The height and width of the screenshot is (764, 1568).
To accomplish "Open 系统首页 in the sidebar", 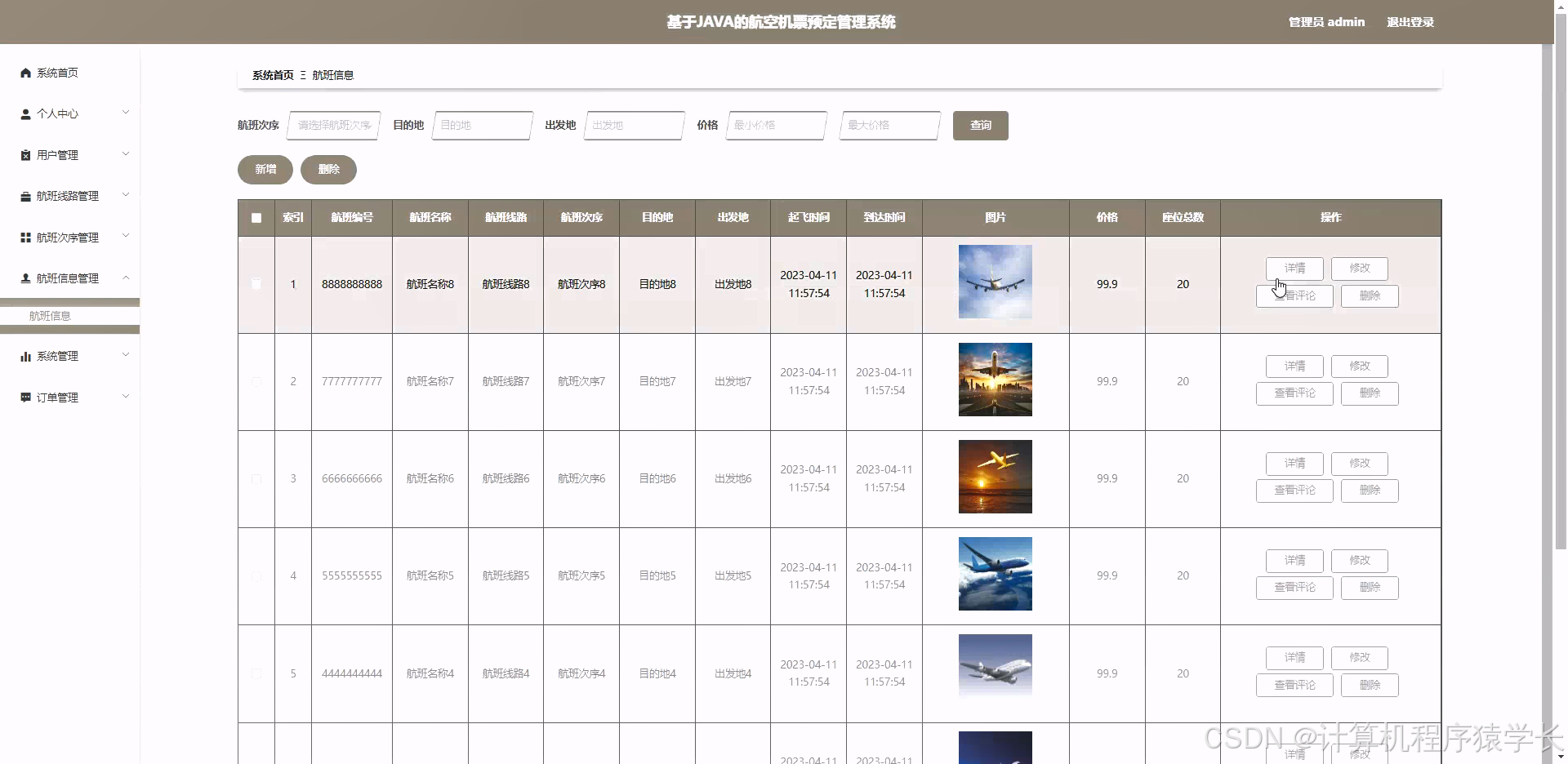I will click(69, 73).
